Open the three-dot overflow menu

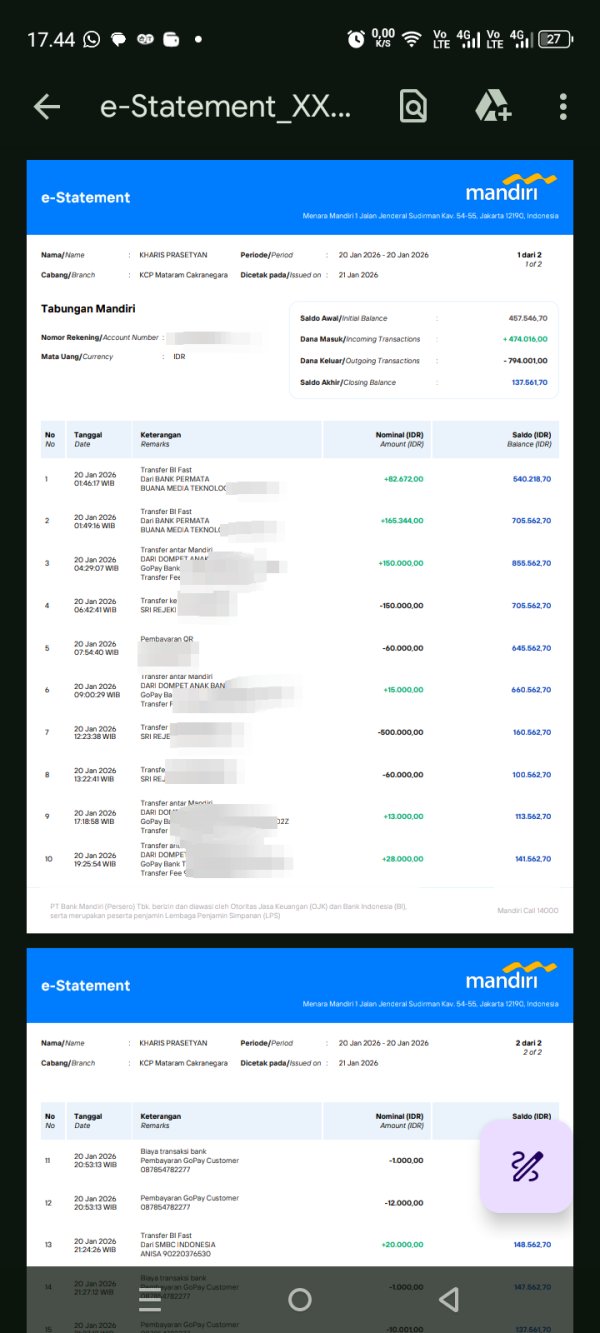point(564,107)
